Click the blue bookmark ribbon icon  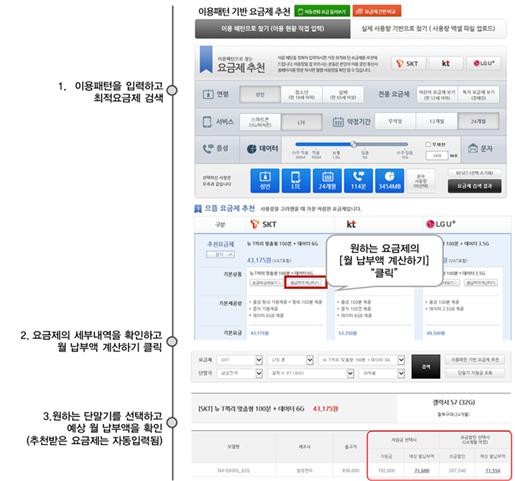point(206,60)
